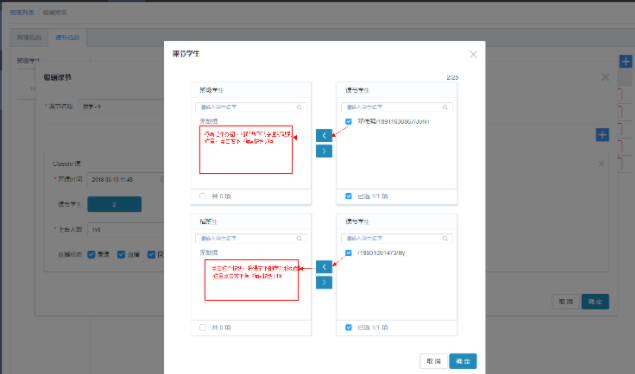635x374 pixels.
Task: Click the left-arrow transfer button in the lower transfer panel
Action: coord(324,267)
